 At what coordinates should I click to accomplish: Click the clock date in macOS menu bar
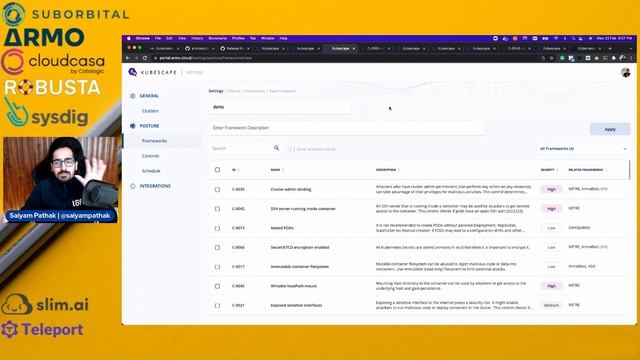(614, 38)
